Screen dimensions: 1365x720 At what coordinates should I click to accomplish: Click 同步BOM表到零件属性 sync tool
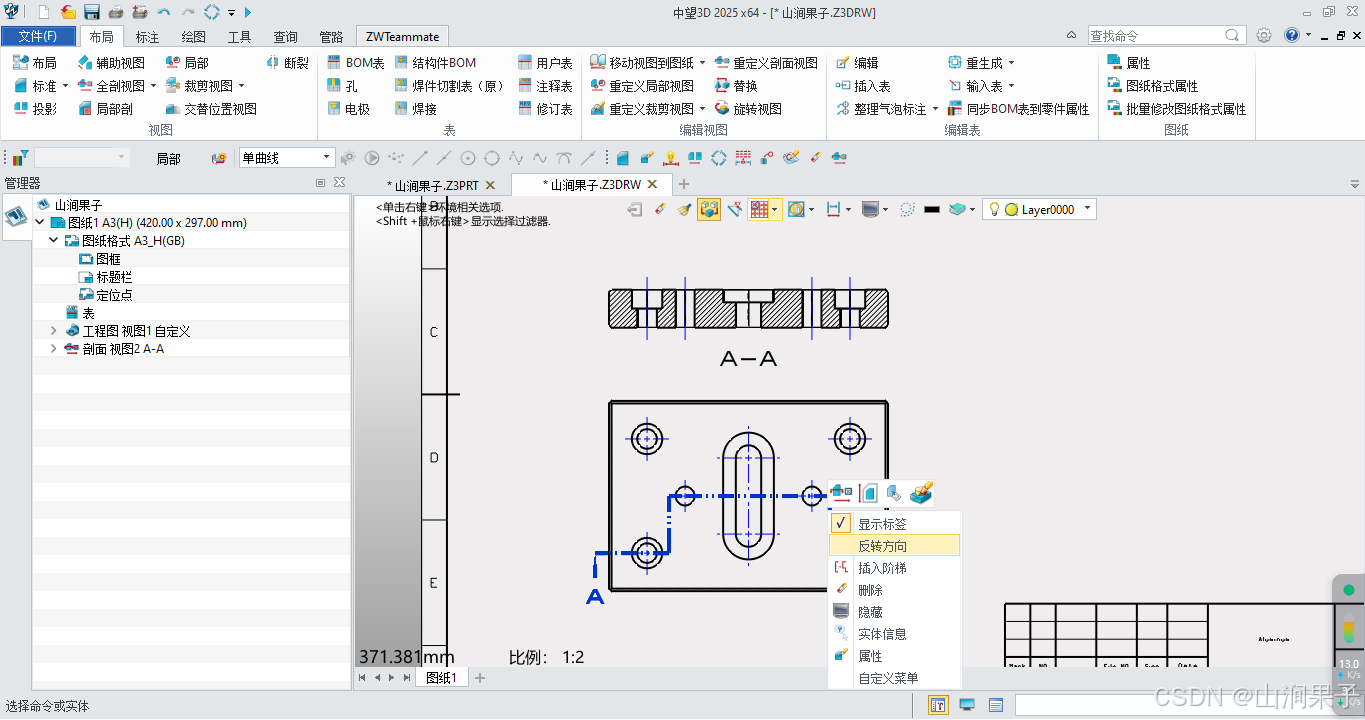pos(1018,109)
